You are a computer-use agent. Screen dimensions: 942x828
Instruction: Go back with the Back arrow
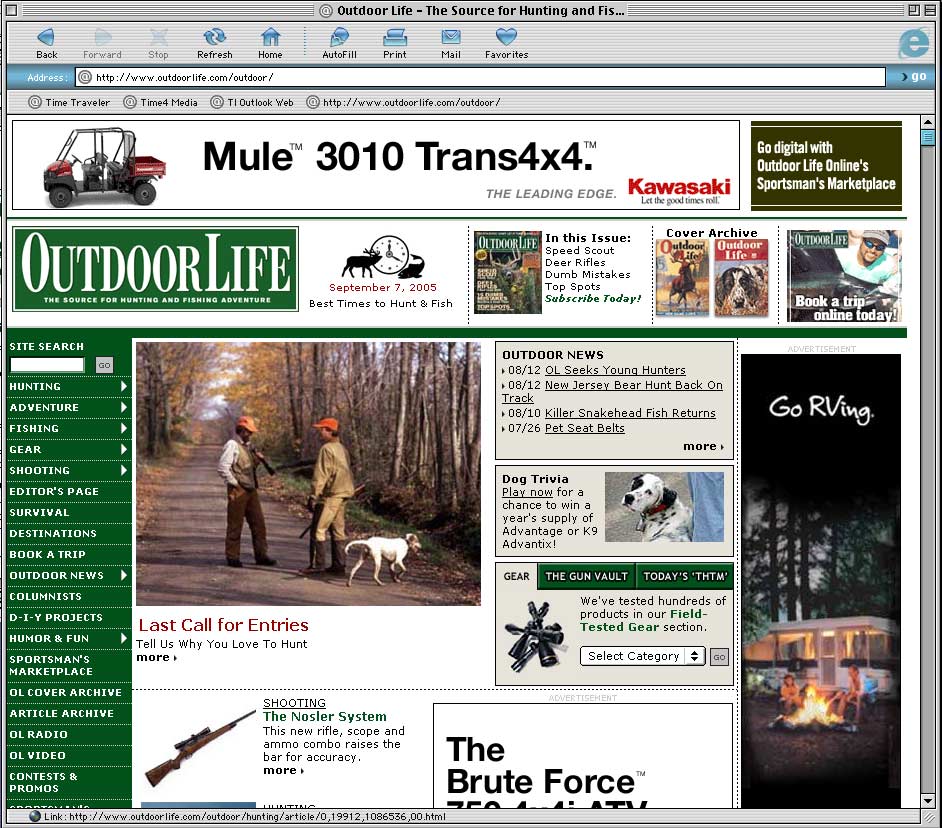46,43
